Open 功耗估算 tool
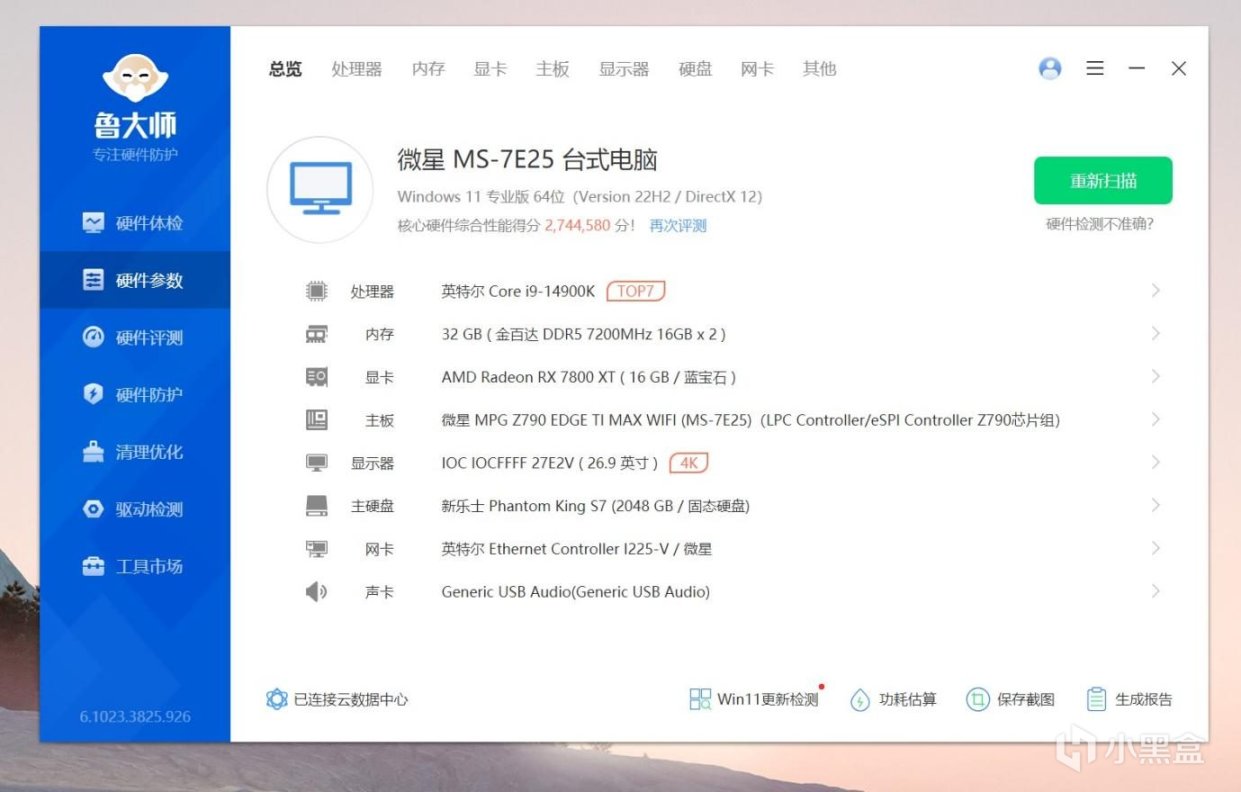This screenshot has width=1241, height=792. click(x=893, y=700)
